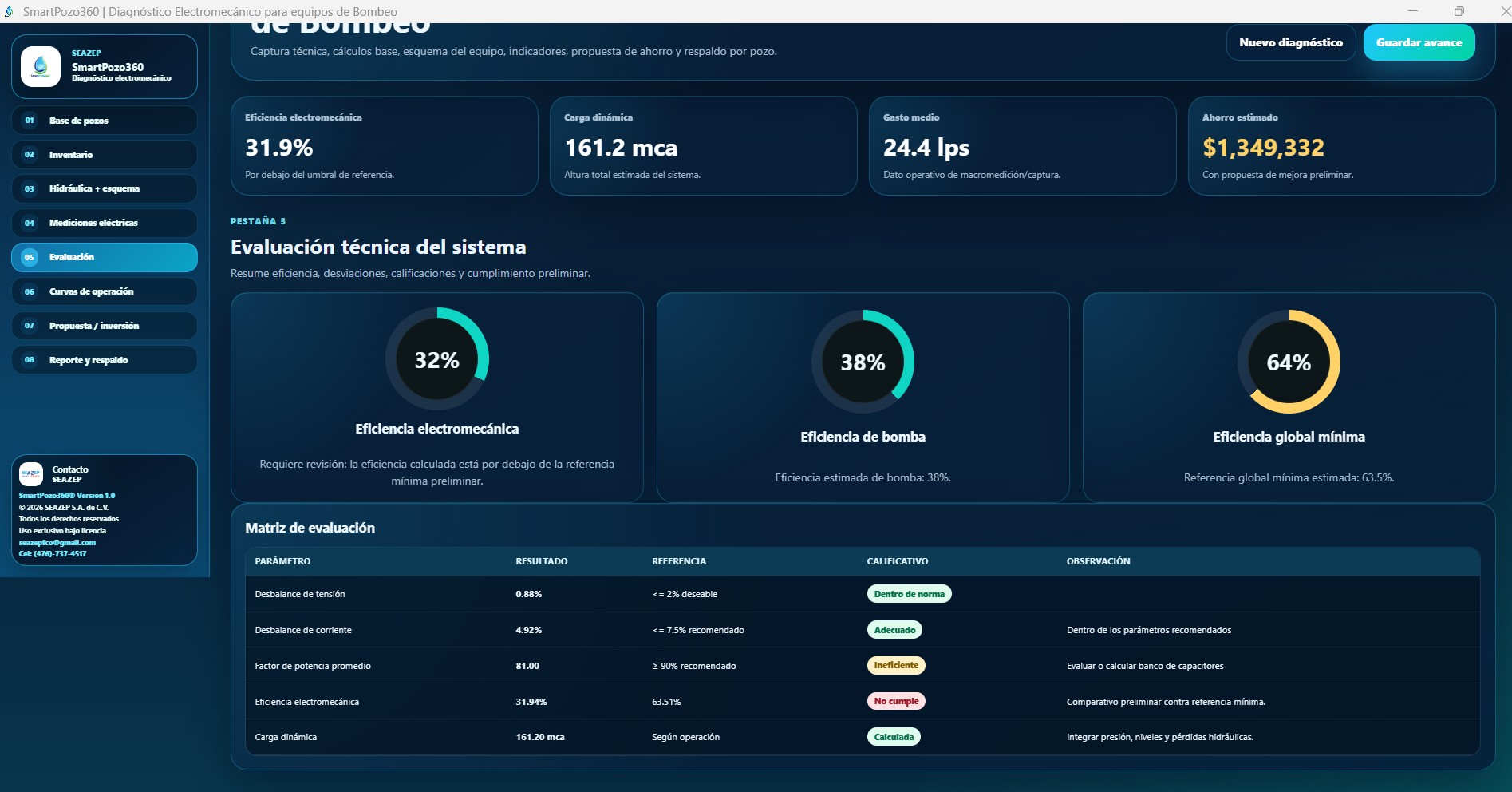The height and width of the screenshot is (792, 1512).
Task: Go to Propuesta / inversión section
Action: pos(105,326)
